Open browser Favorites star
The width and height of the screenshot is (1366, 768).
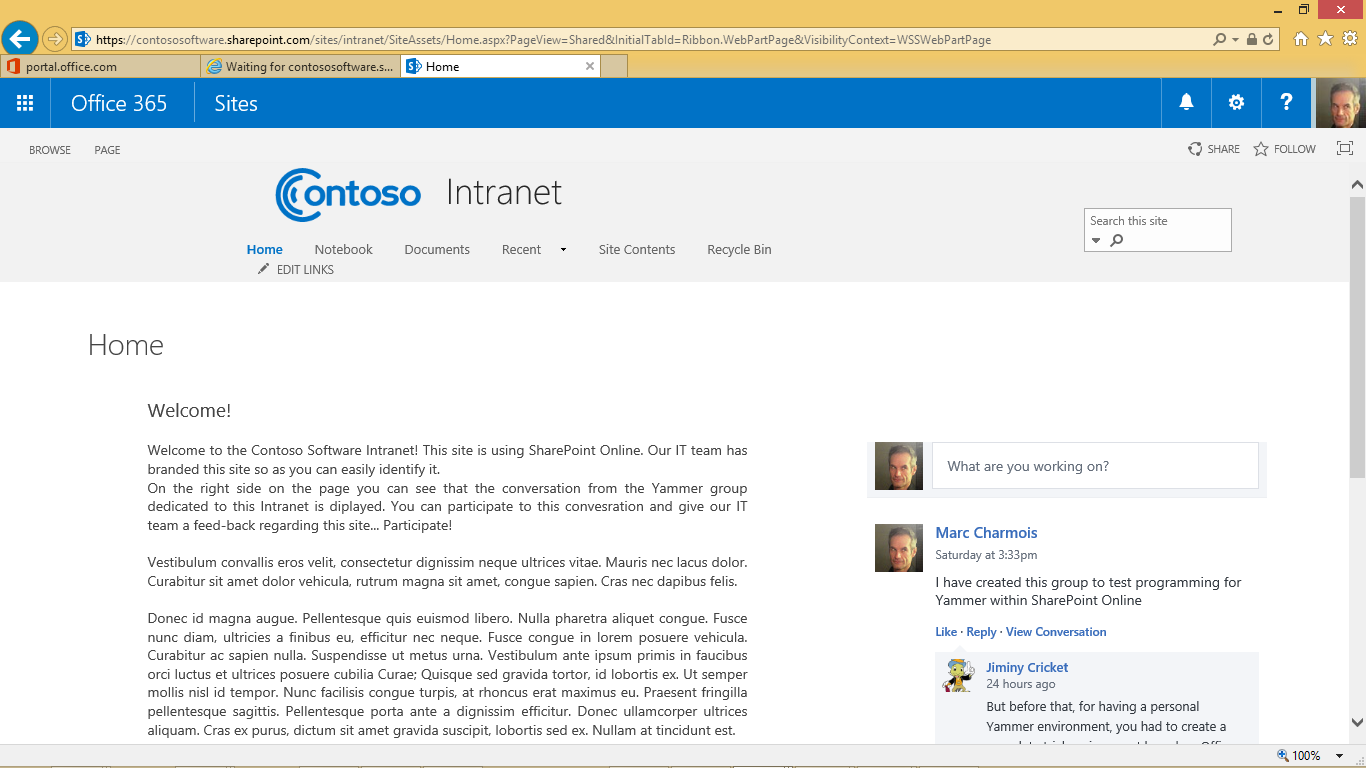click(1325, 39)
